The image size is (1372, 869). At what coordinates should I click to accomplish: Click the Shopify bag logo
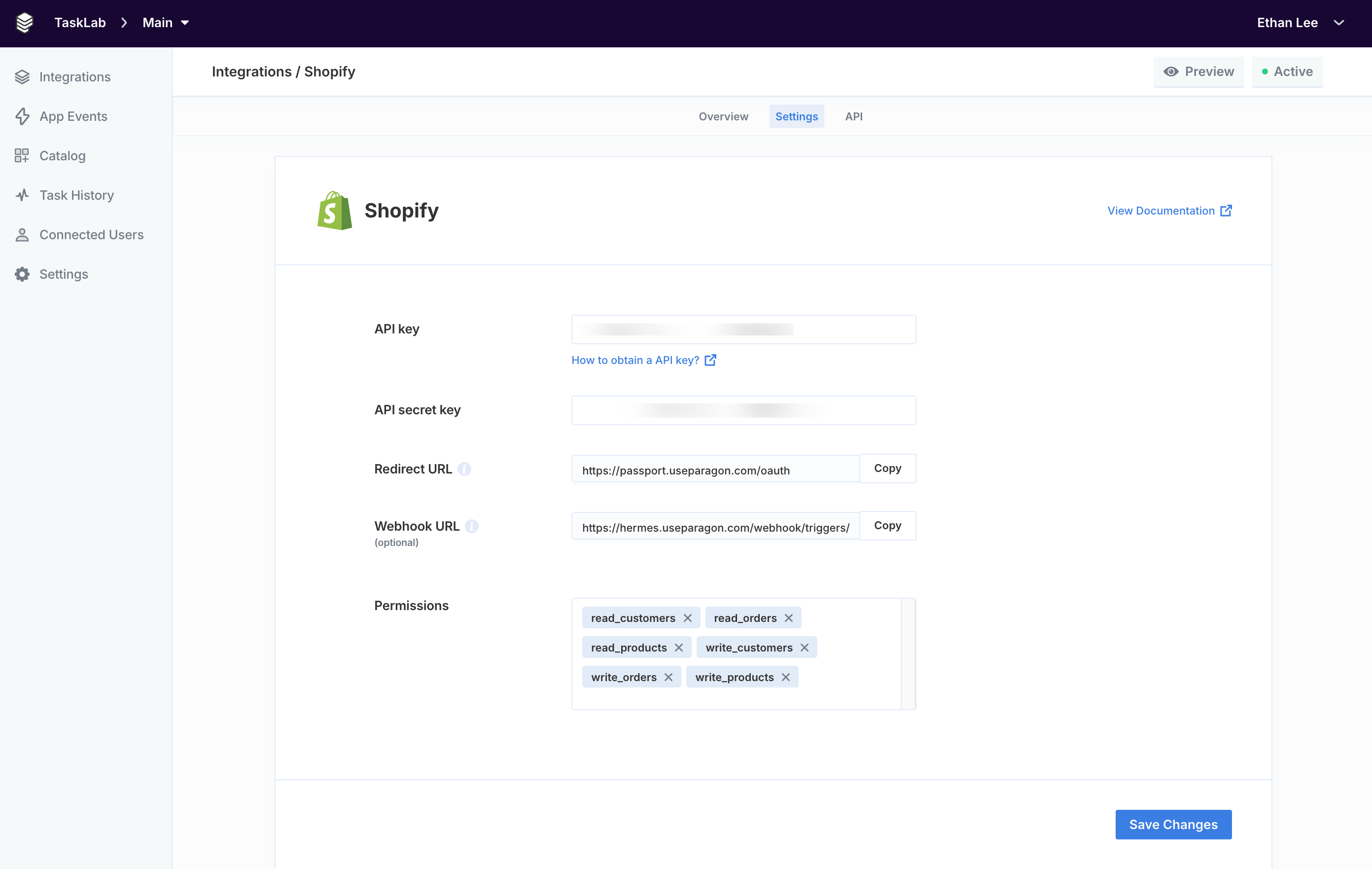tap(334, 210)
